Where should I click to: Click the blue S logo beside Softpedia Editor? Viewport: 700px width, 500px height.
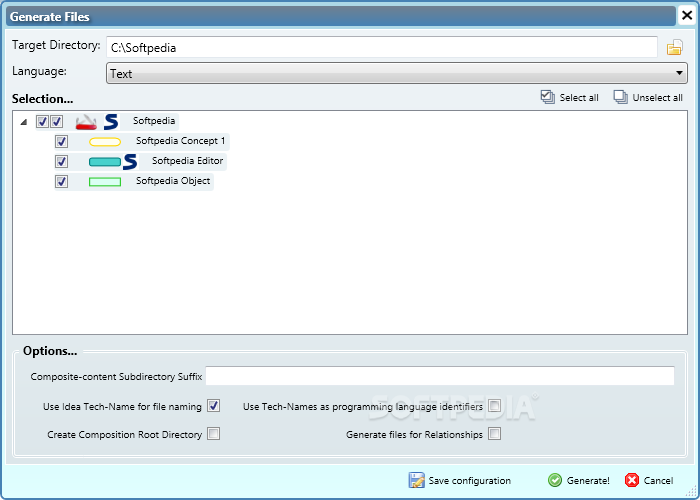point(130,162)
